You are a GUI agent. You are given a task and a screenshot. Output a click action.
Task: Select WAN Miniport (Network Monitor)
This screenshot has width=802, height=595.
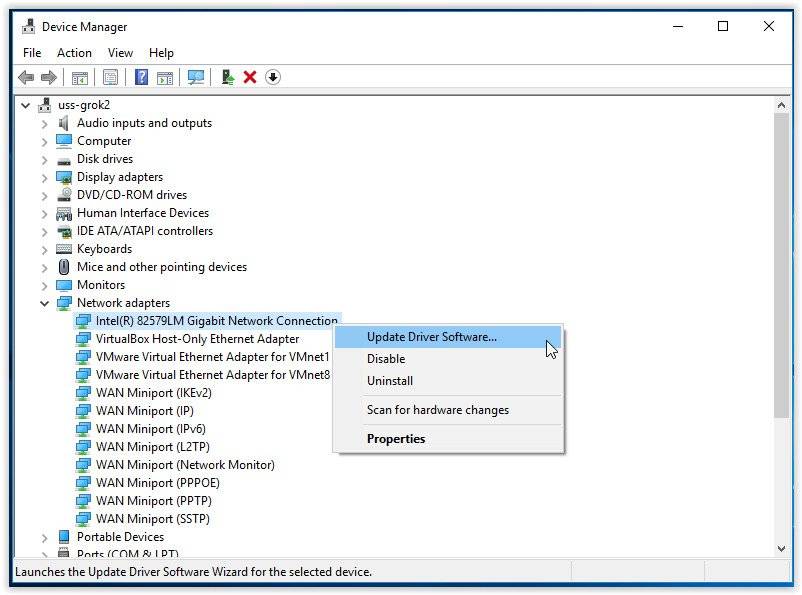click(185, 465)
